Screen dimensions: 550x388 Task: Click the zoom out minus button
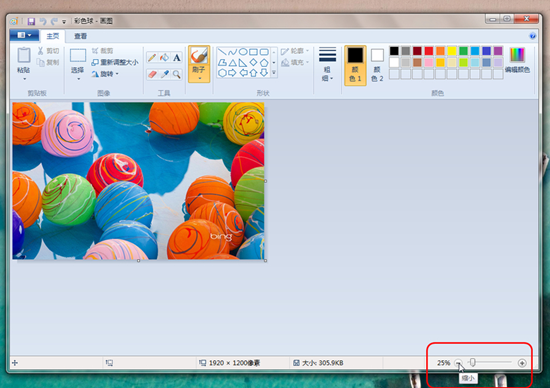458,363
